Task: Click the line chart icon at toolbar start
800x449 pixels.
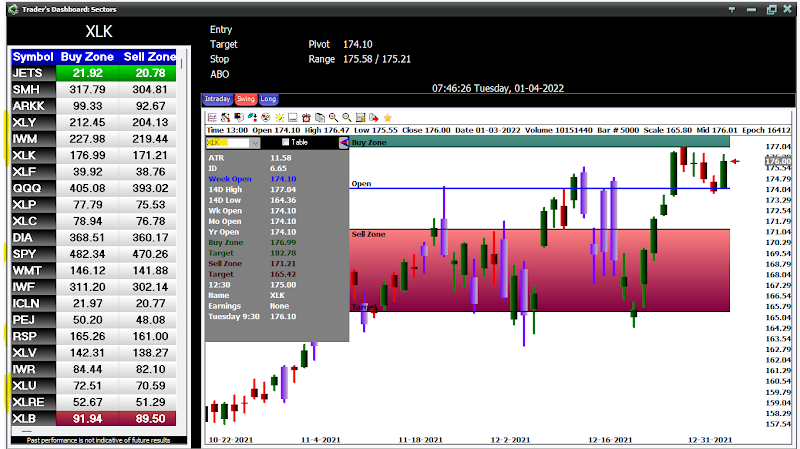Action: pyautogui.click(x=212, y=118)
